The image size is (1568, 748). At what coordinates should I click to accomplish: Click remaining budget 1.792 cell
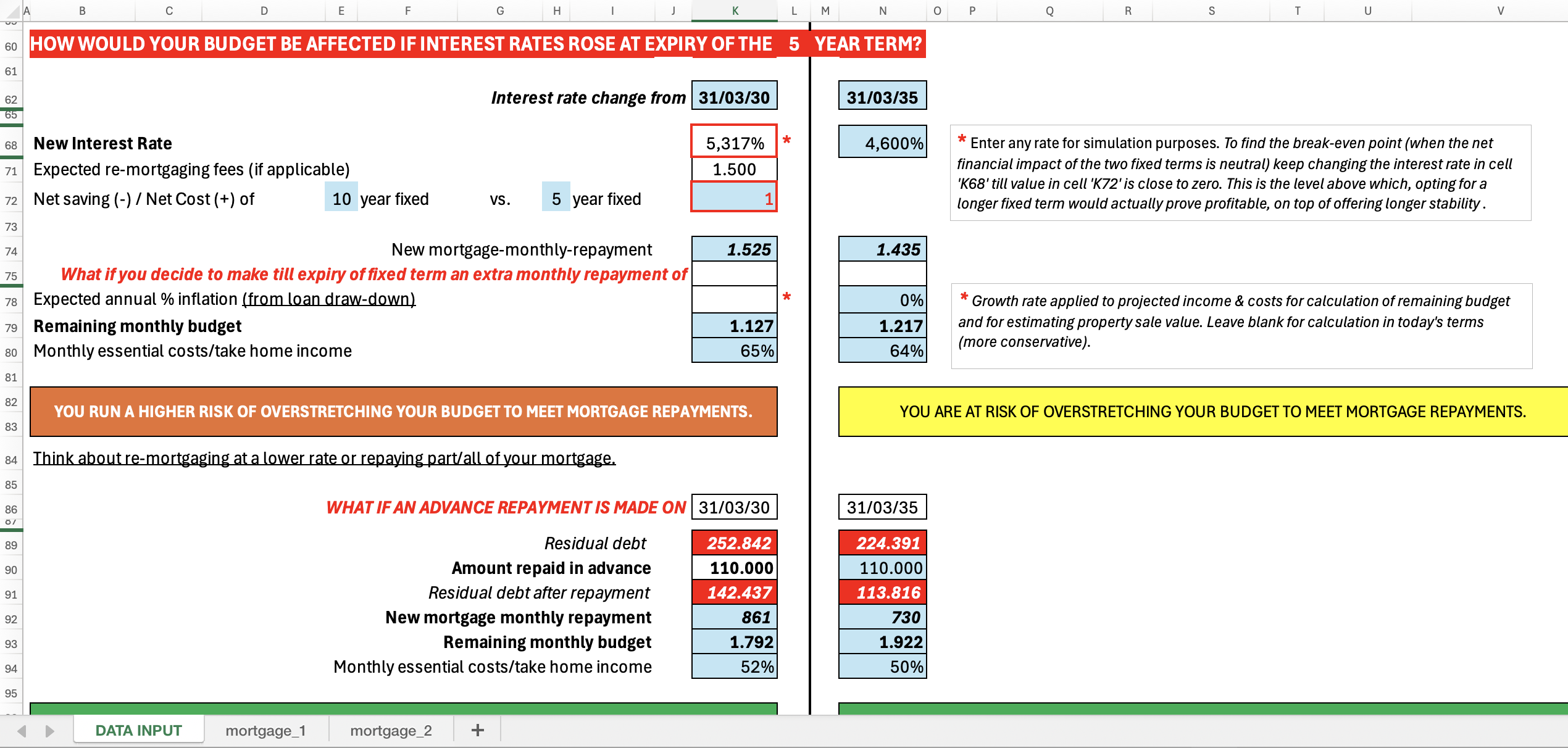pos(734,641)
